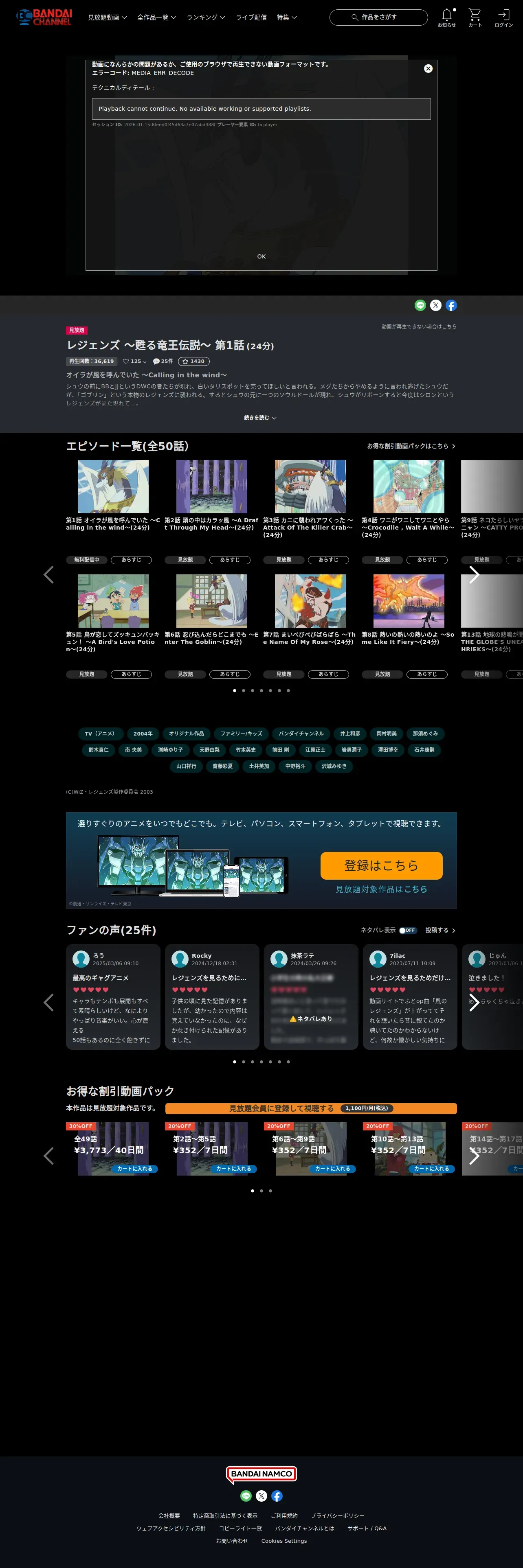523x1568 pixels.
Task: Select the second episode carousel page dot
Action: tap(244, 691)
